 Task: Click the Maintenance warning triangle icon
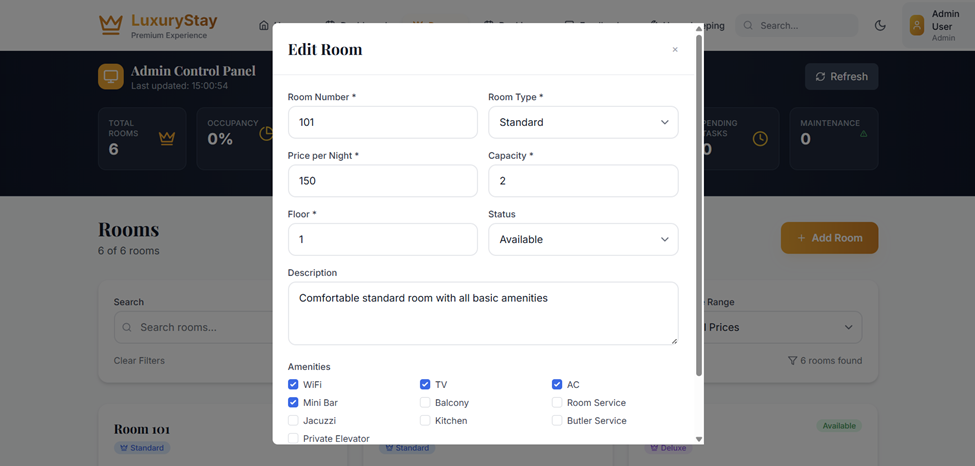tap(863, 133)
